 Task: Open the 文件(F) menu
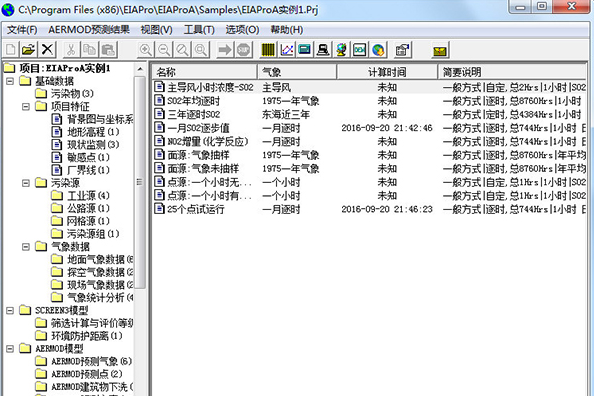[x=22, y=30]
